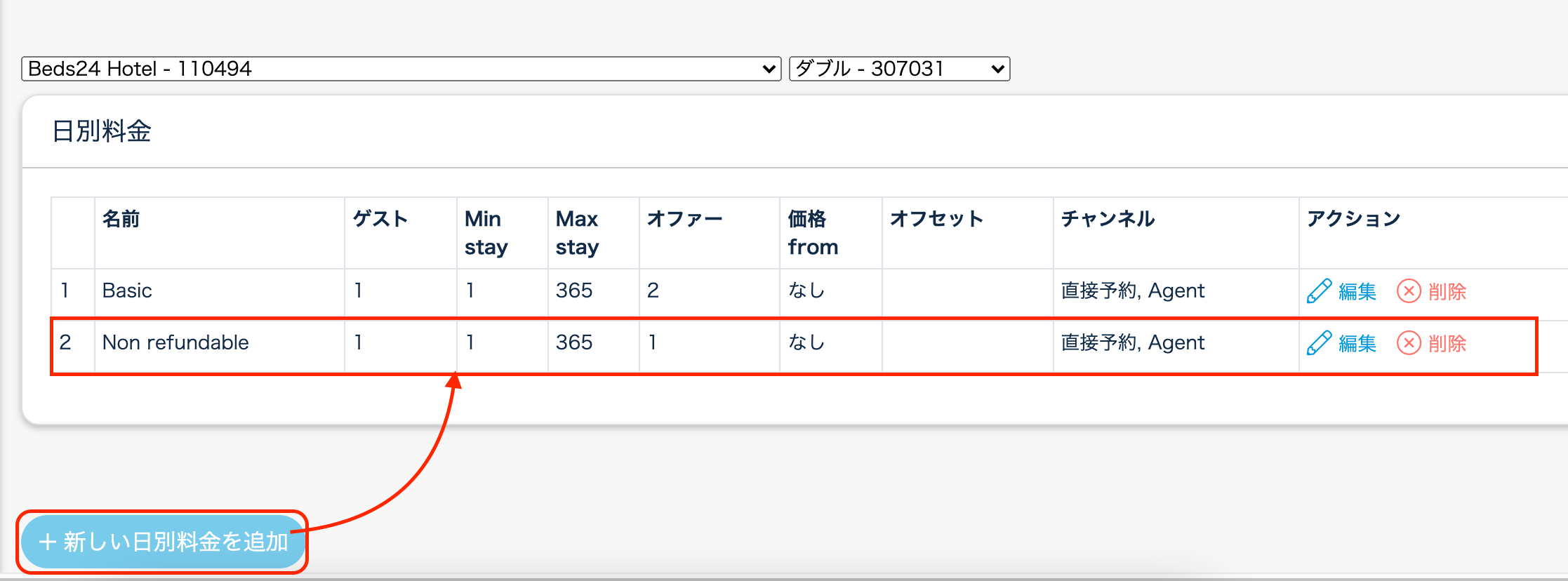Image resolution: width=1568 pixels, height=581 pixels.
Task: Click 削除 text link for Basic rate
Action: [1447, 291]
